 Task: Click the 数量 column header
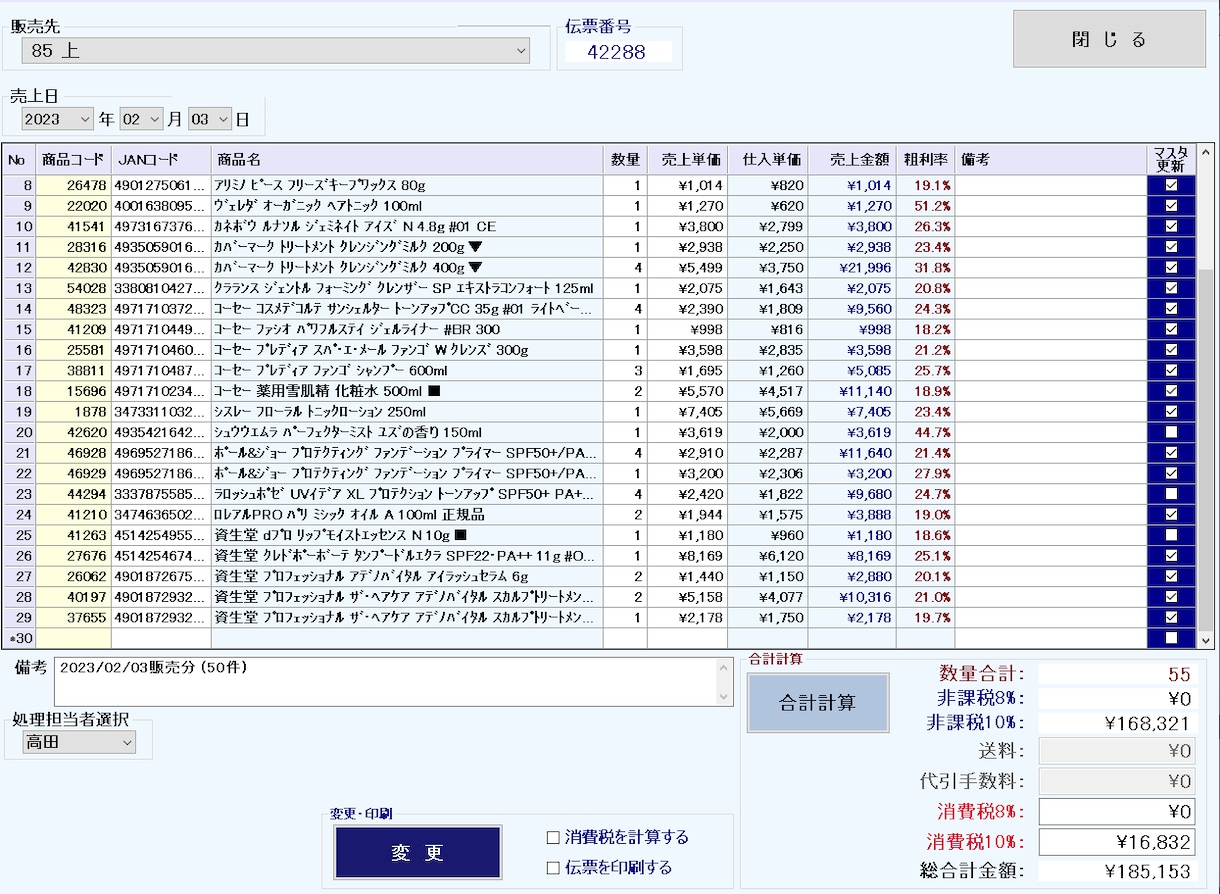625,160
